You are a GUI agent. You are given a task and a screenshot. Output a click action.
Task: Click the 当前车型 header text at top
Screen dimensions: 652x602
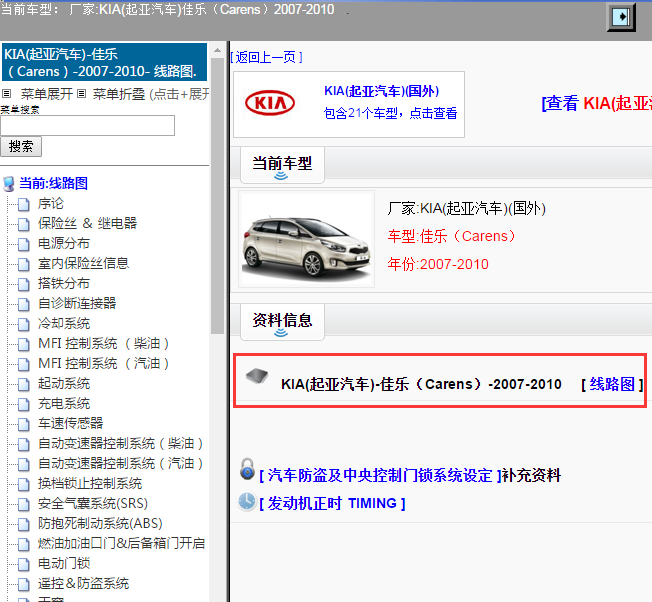click(168, 9)
